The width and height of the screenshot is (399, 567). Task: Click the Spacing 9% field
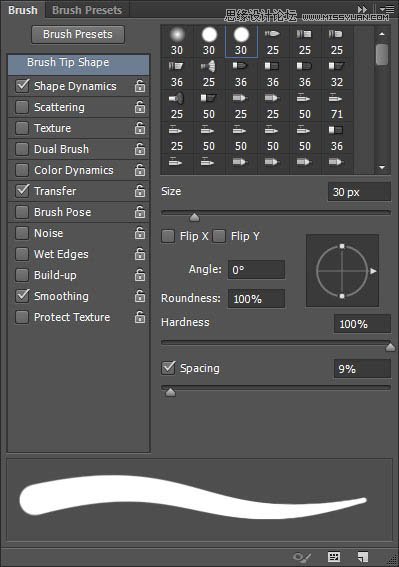click(x=362, y=369)
